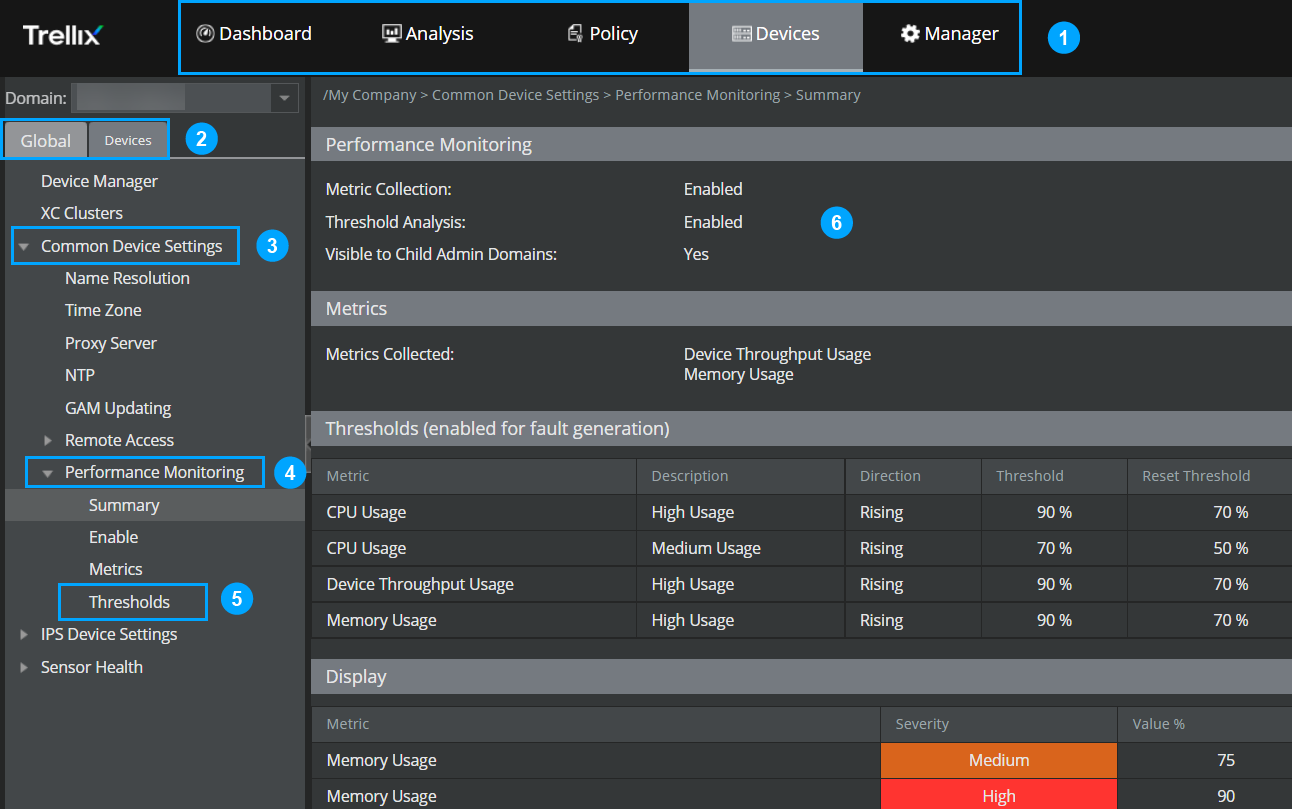
Task: Click the Direction column header
Action: [x=913, y=477]
